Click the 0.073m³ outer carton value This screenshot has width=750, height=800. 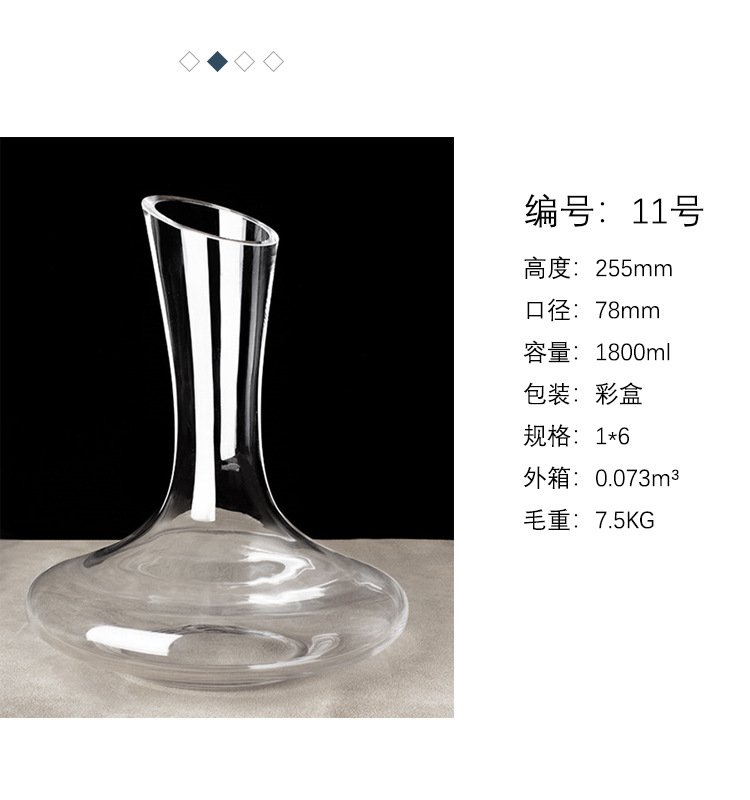tap(637, 478)
